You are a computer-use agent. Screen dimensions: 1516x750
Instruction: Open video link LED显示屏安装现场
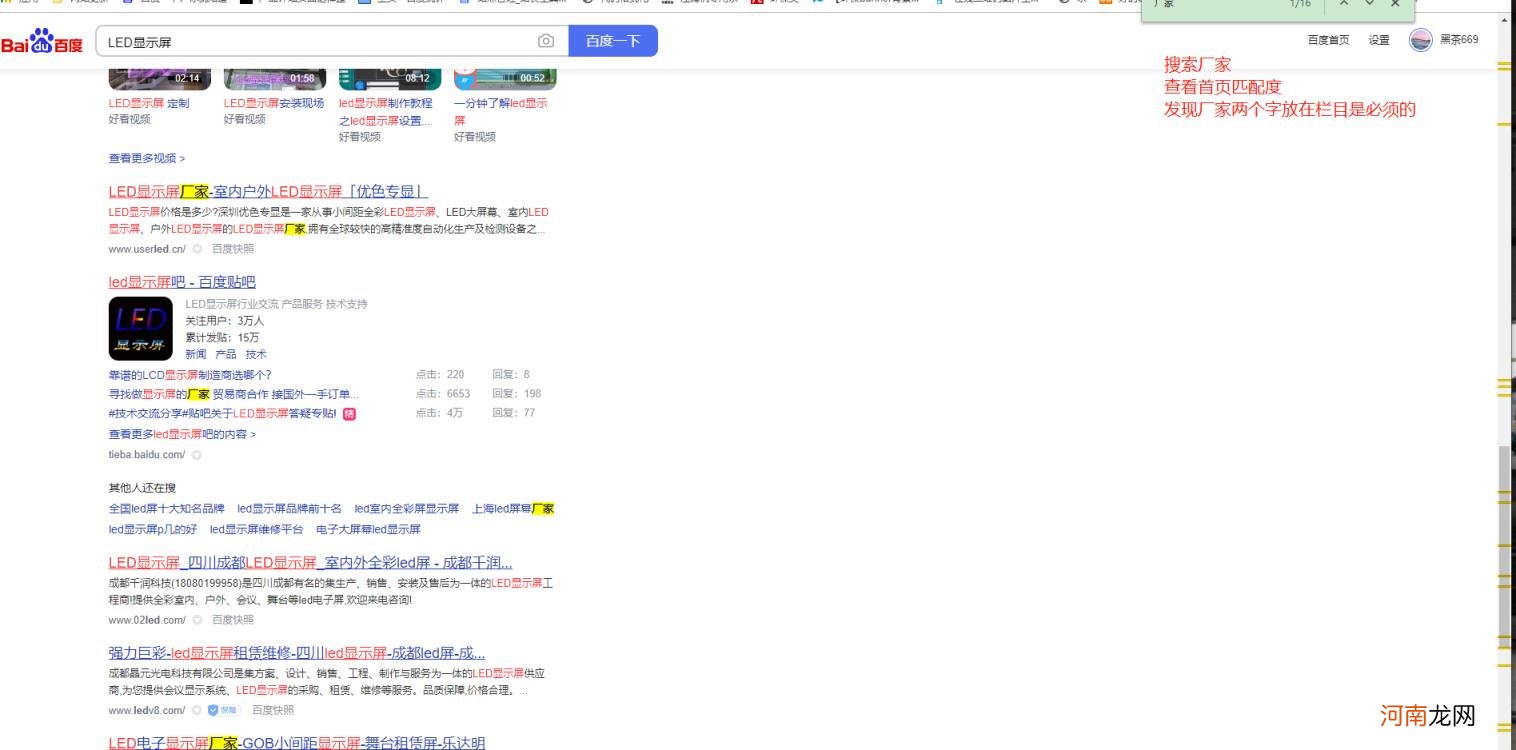(274, 103)
